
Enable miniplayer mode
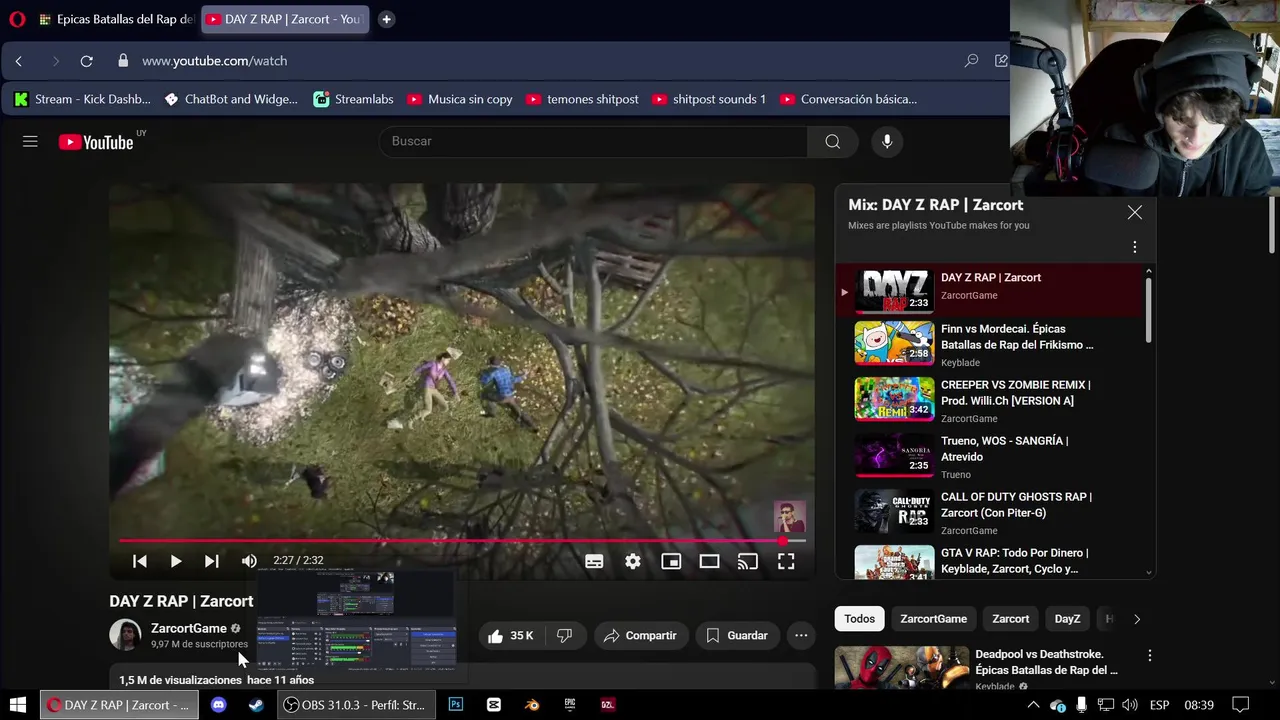point(671,562)
